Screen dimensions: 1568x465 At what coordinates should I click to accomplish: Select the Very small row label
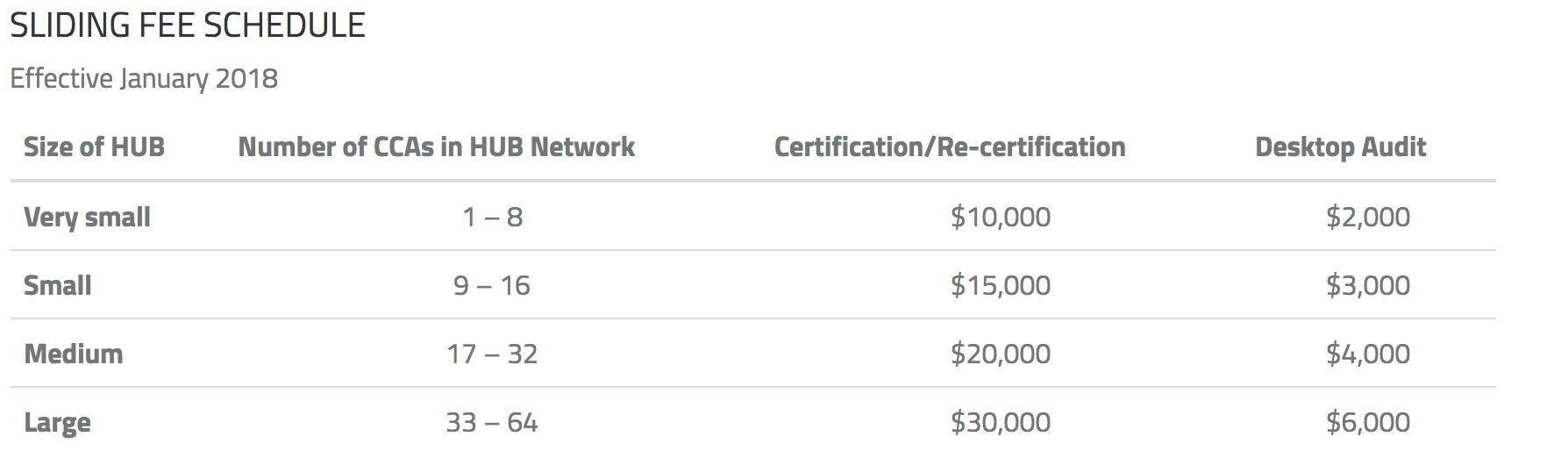click(x=87, y=217)
